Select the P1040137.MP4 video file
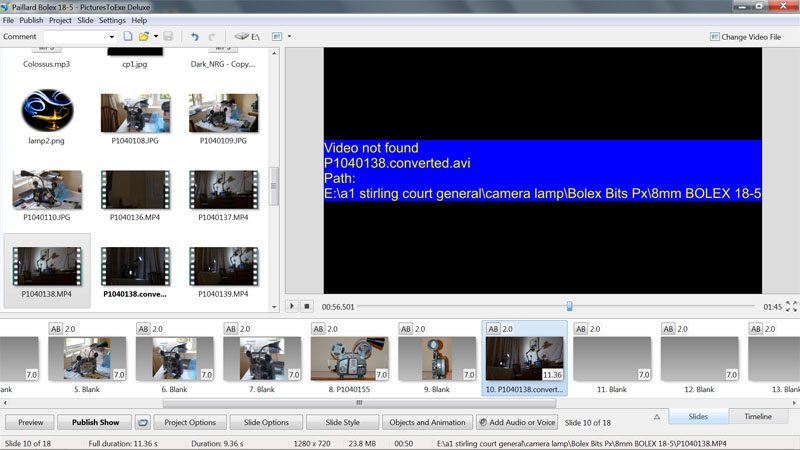800x450 pixels. pos(223,189)
